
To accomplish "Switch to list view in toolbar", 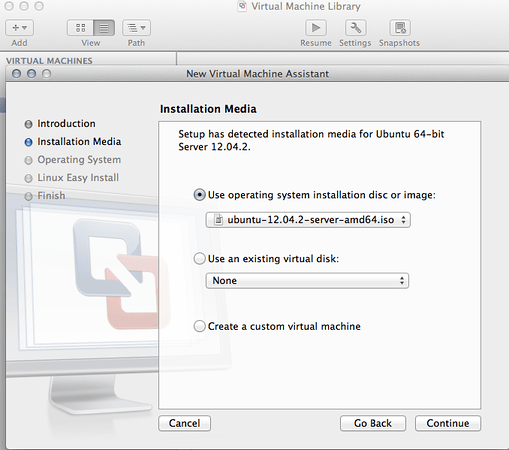I will (x=104, y=28).
